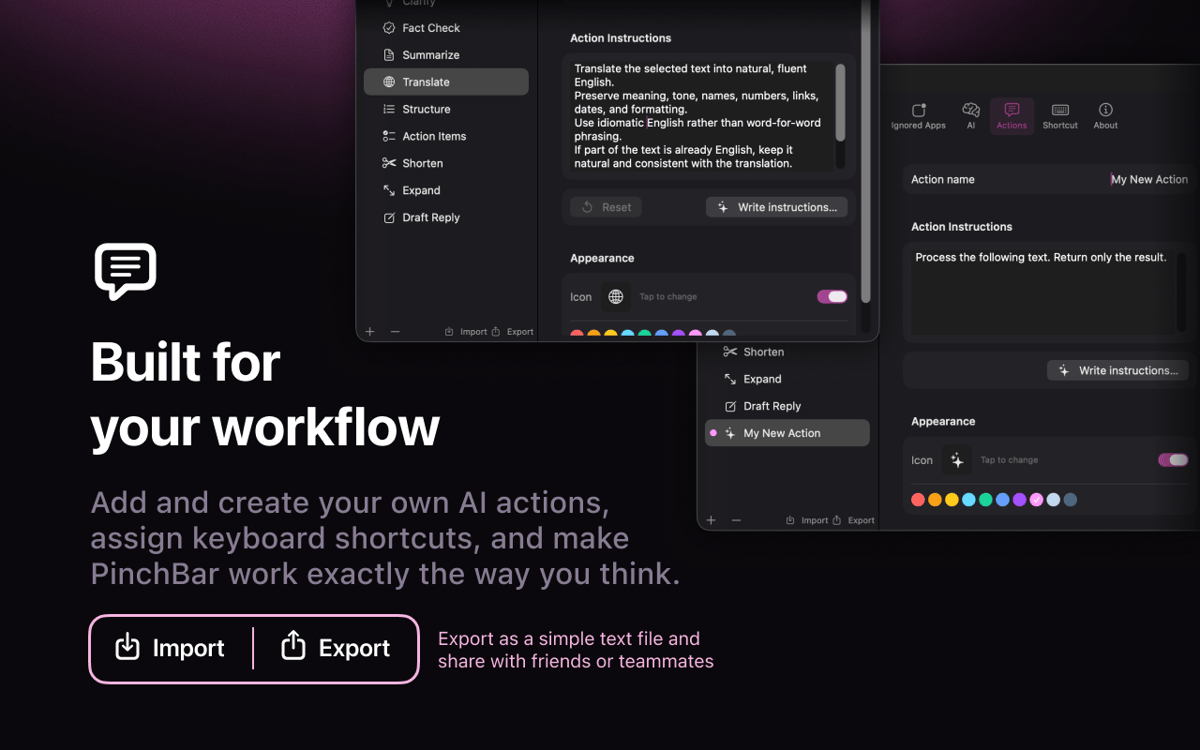The image size is (1200, 750).
Task: Toggle the switch in the sparkles icon row
Action: 1172,460
